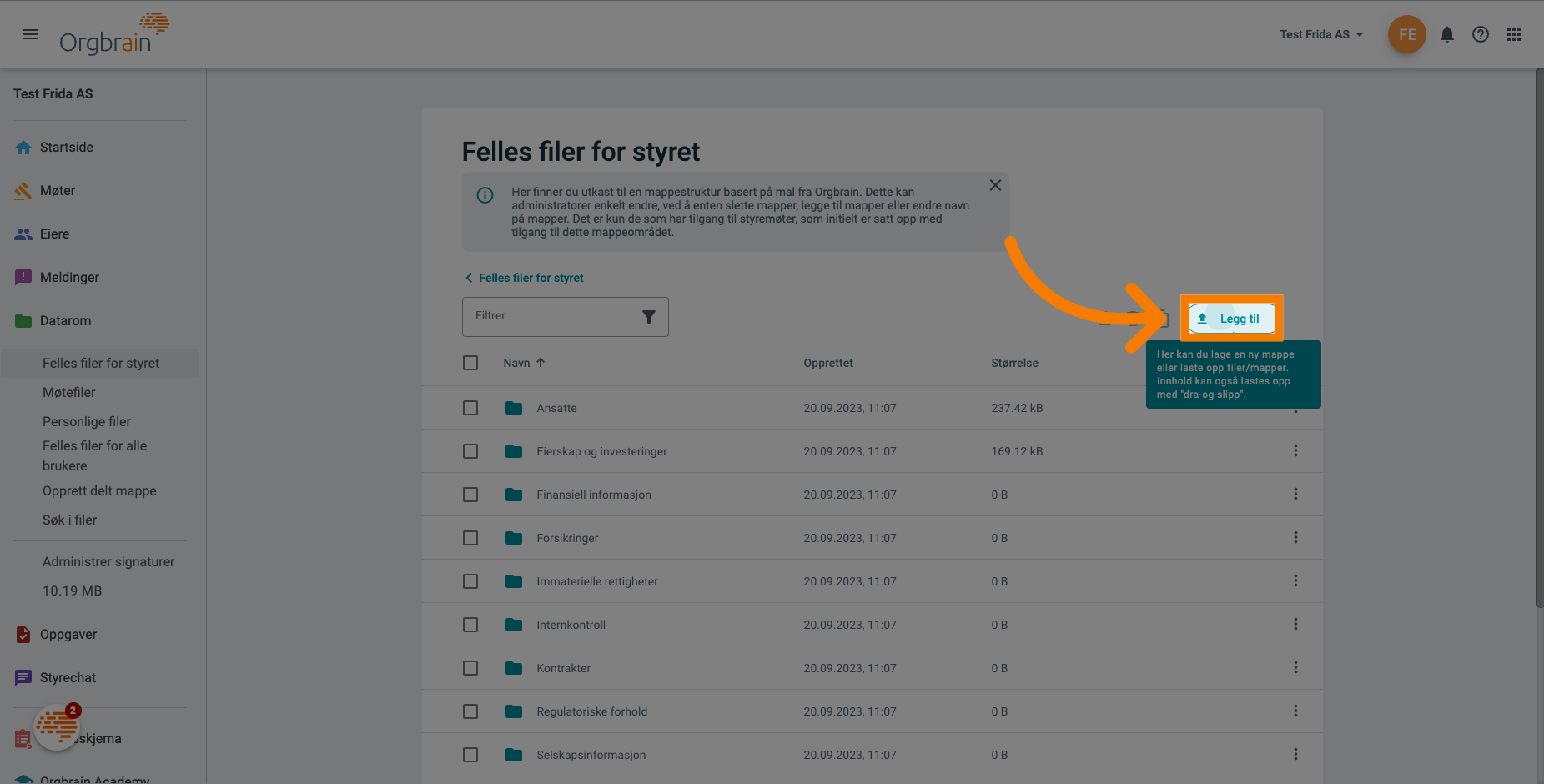Open the notifications bell
The height and width of the screenshot is (784, 1544).
tap(1447, 34)
